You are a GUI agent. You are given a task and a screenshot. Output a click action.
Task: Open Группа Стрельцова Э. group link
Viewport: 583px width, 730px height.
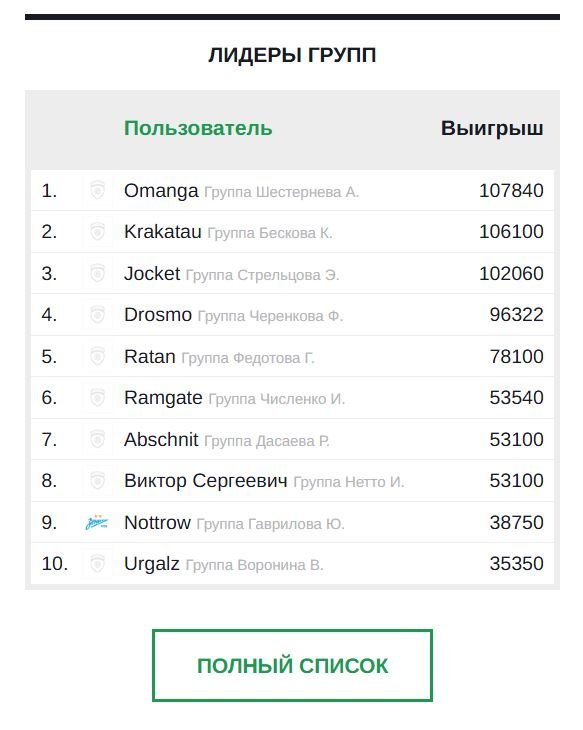click(262, 275)
